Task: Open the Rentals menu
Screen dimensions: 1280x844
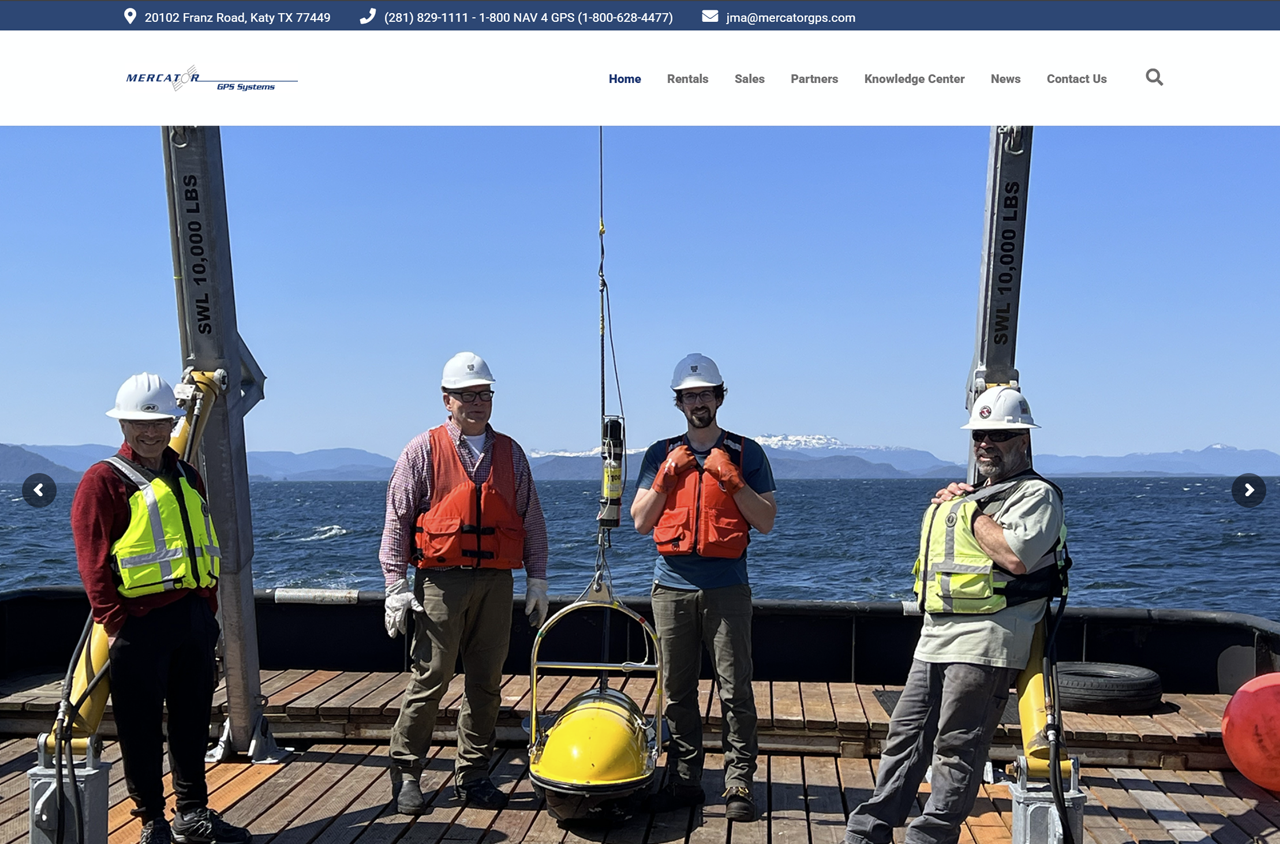Action: pos(687,79)
